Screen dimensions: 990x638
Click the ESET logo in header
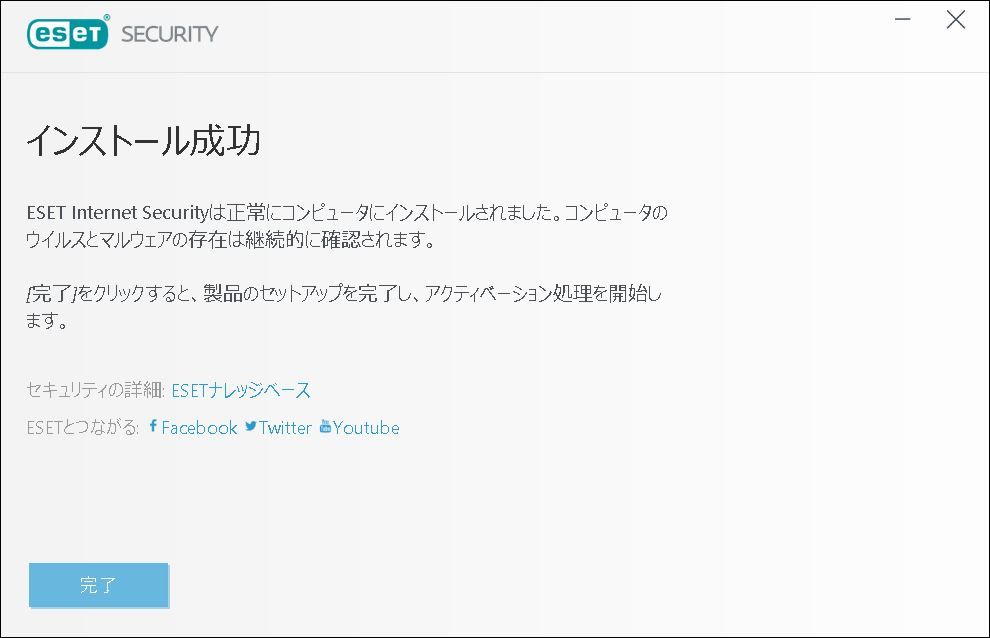point(68,33)
